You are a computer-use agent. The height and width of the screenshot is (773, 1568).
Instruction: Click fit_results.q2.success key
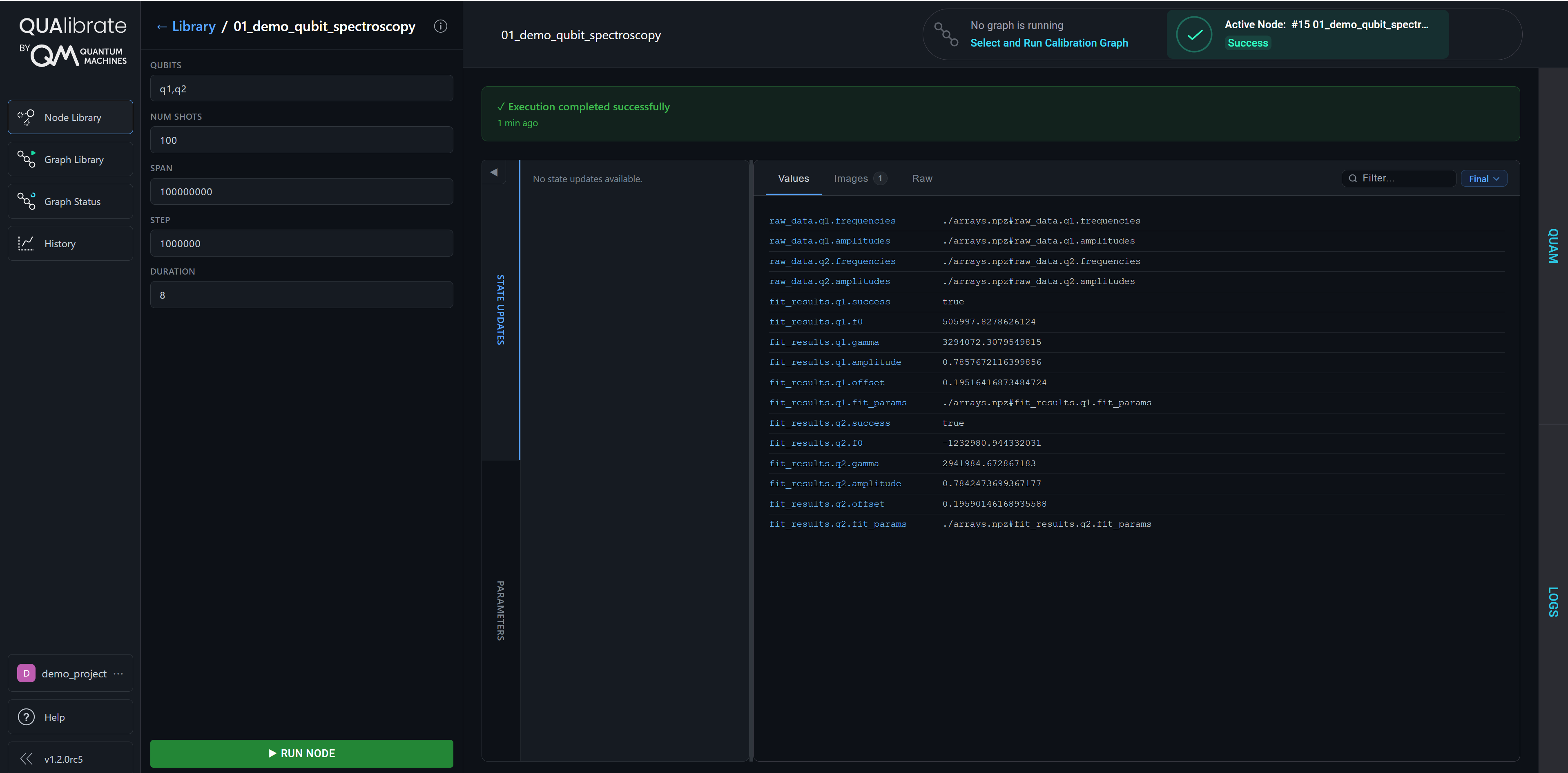point(829,423)
